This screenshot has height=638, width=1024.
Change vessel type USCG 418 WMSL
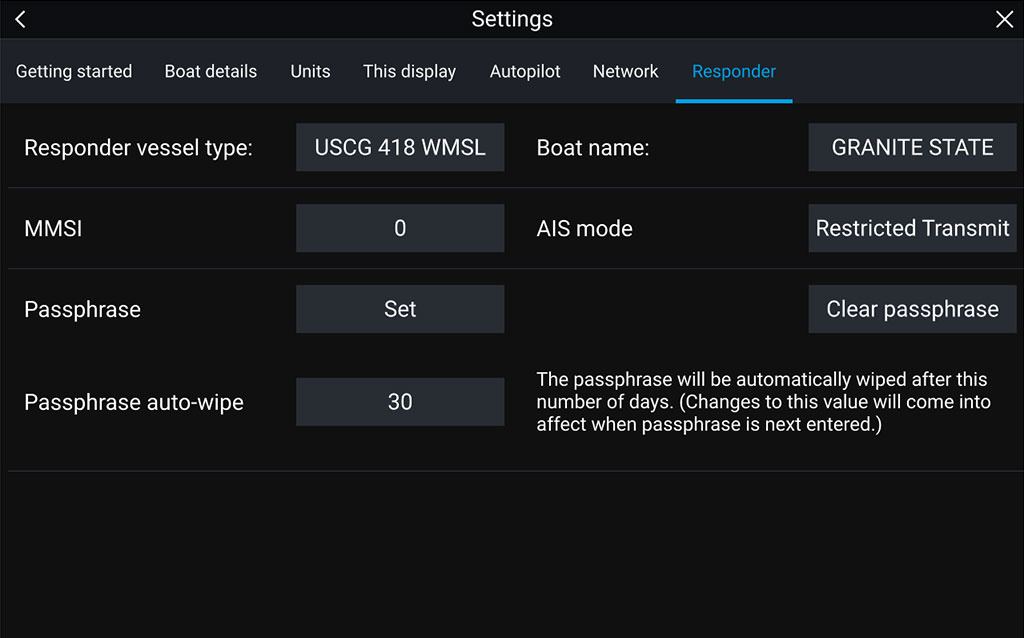400,148
